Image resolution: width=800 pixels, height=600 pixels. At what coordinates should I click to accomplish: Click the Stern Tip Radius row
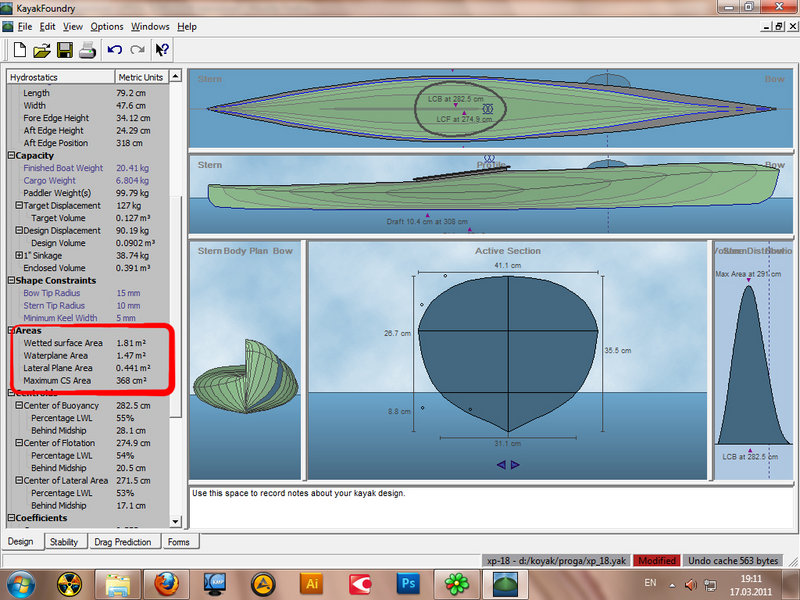click(88, 306)
